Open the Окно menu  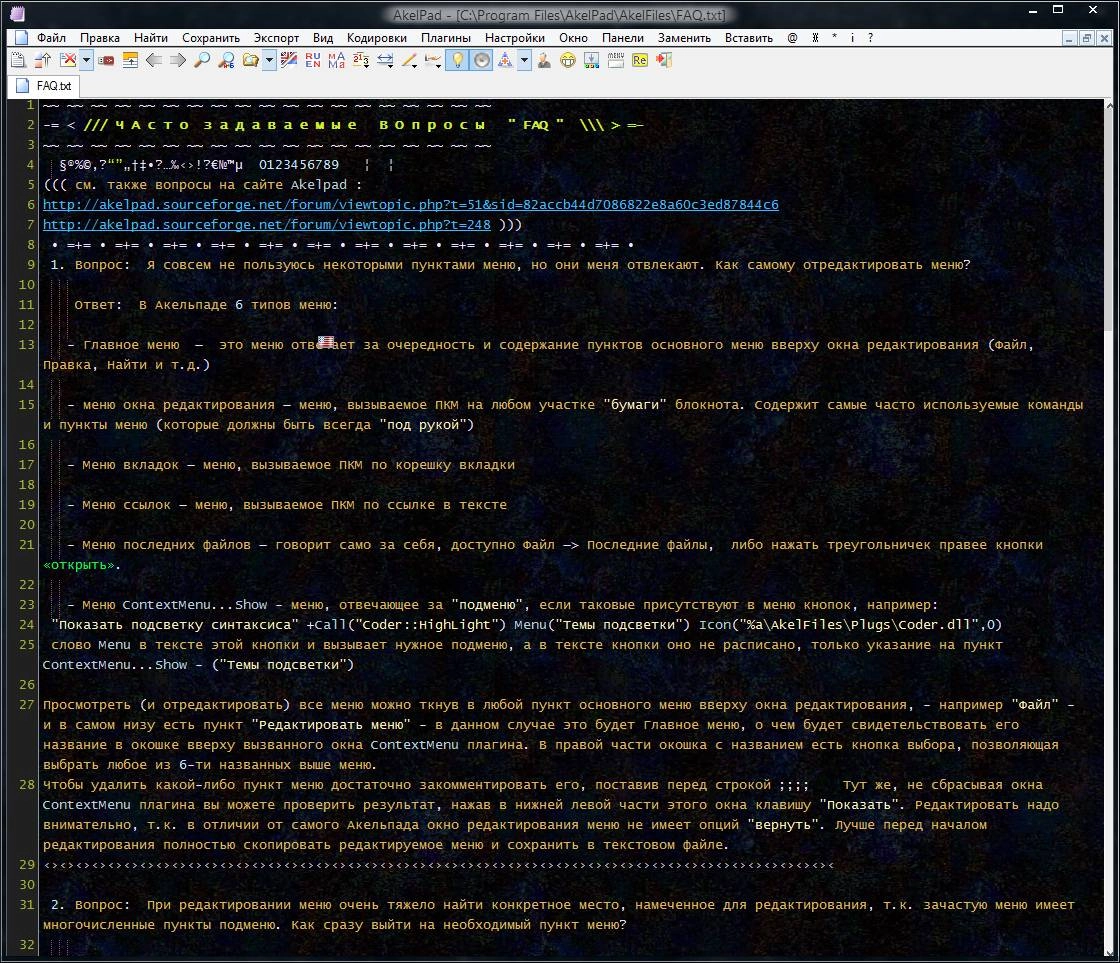(574, 38)
